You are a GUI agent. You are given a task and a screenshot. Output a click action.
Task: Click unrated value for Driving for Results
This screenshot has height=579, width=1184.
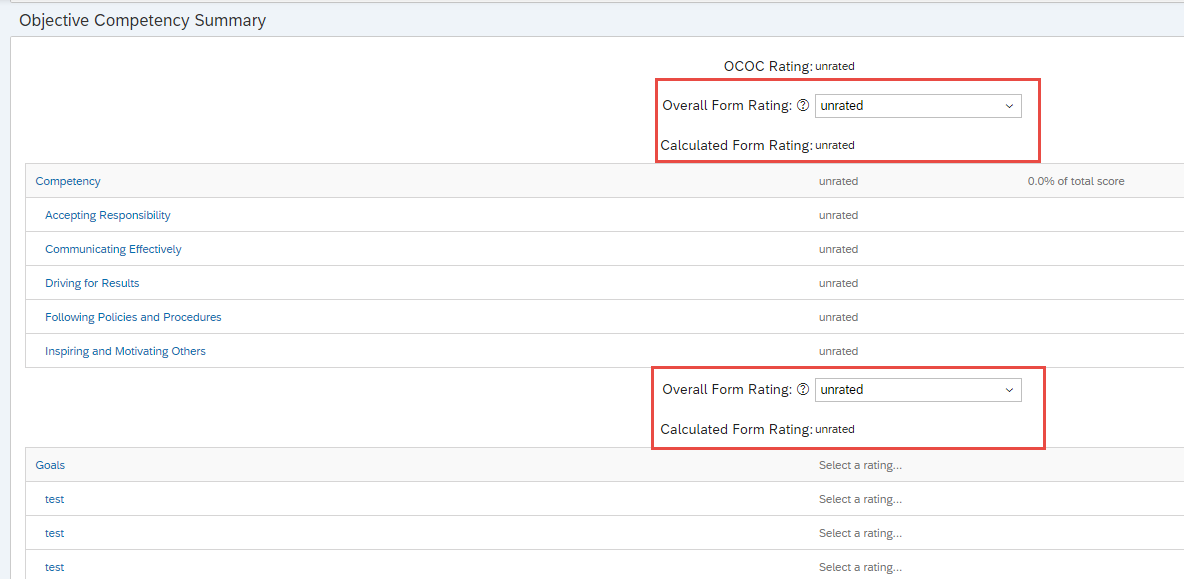[x=839, y=283]
